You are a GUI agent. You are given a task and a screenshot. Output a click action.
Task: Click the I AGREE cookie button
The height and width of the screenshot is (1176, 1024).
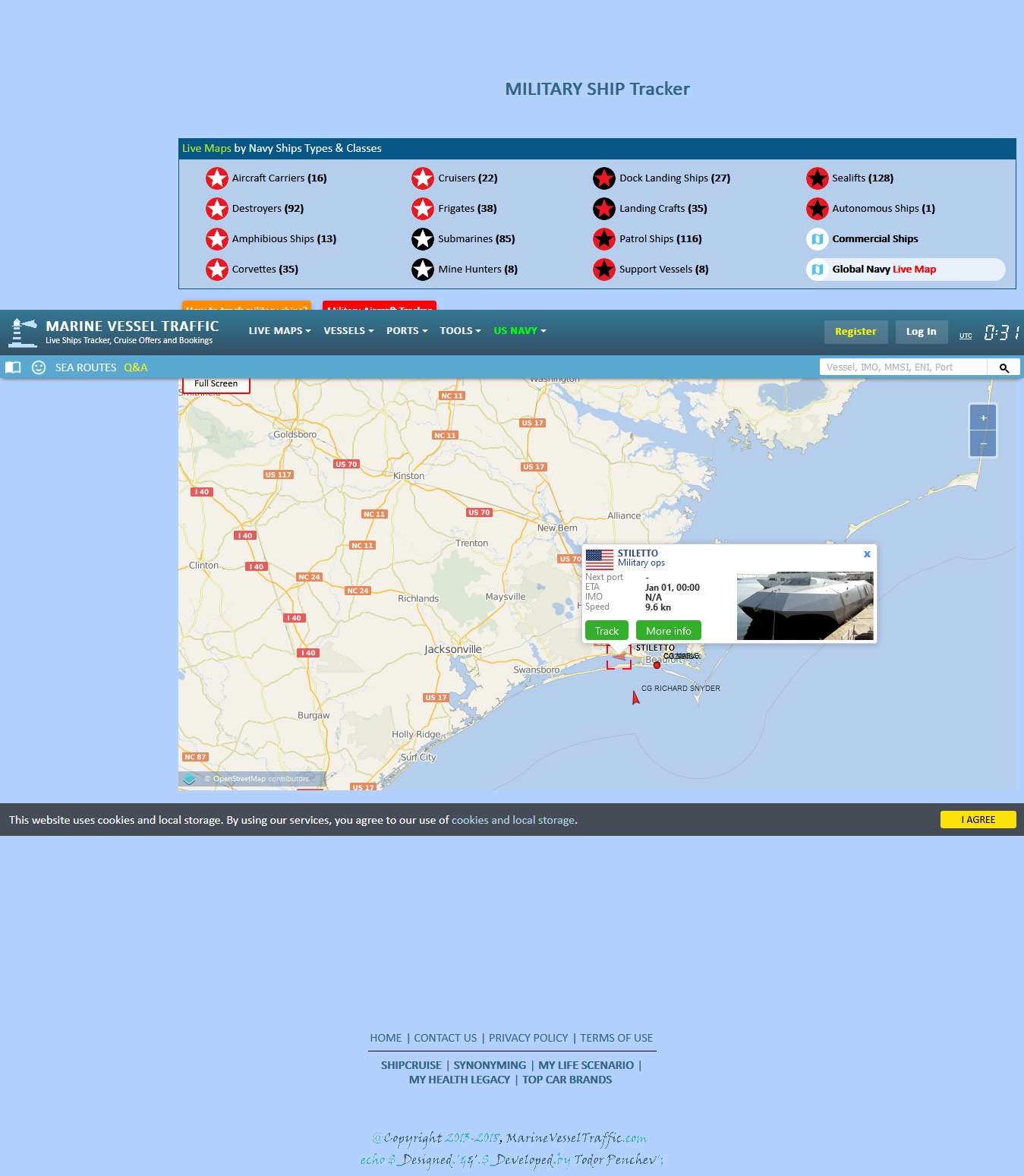click(978, 820)
